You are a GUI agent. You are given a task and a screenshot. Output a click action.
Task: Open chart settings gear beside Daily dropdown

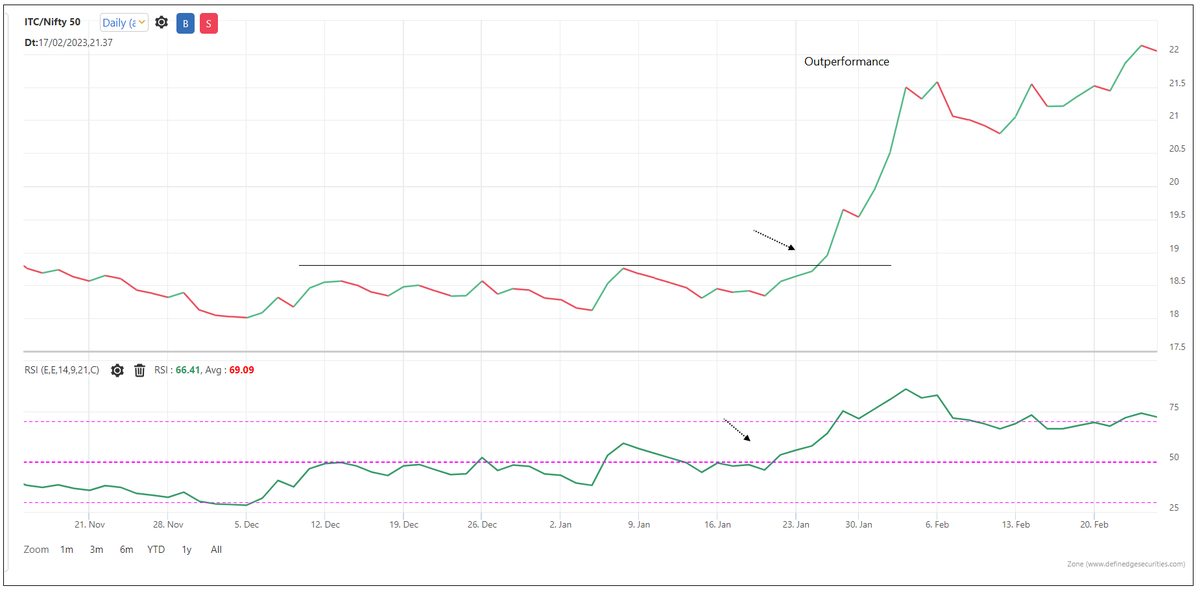(x=162, y=22)
